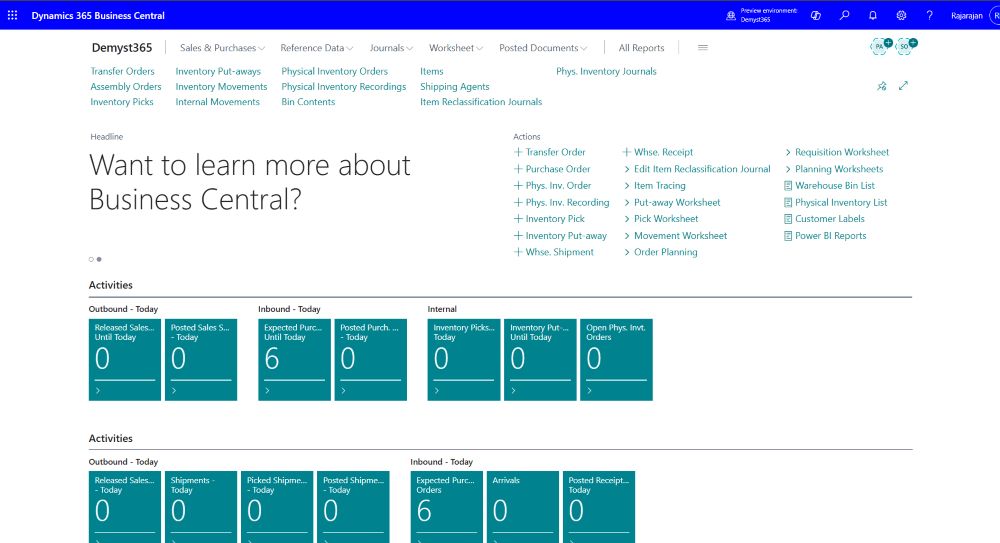Click plus icon for Inventory Pick
The height and width of the screenshot is (543, 1000).
click(518, 219)
